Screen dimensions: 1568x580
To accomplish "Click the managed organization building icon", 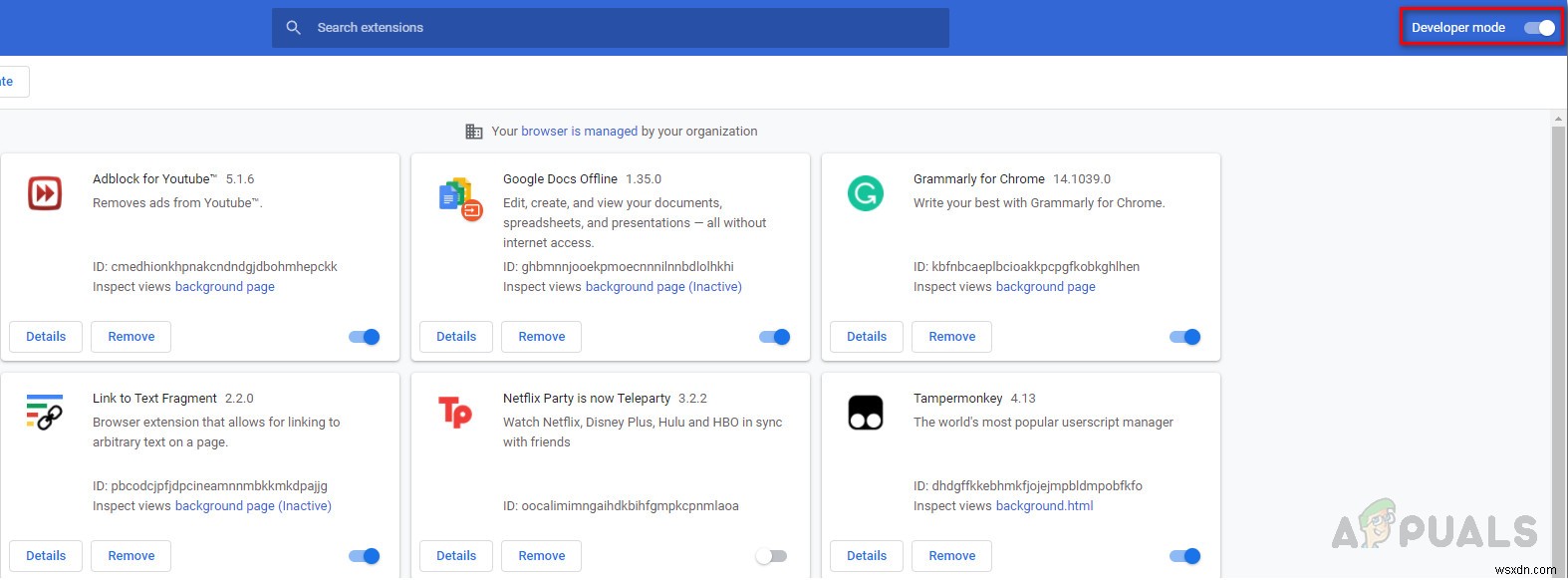I will [x=474, y=132].
